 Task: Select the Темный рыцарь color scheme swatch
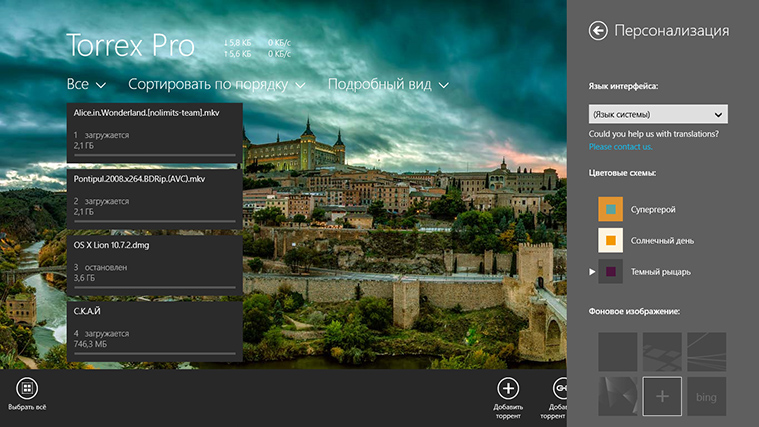pyautogui.click(x=610, y=272)
